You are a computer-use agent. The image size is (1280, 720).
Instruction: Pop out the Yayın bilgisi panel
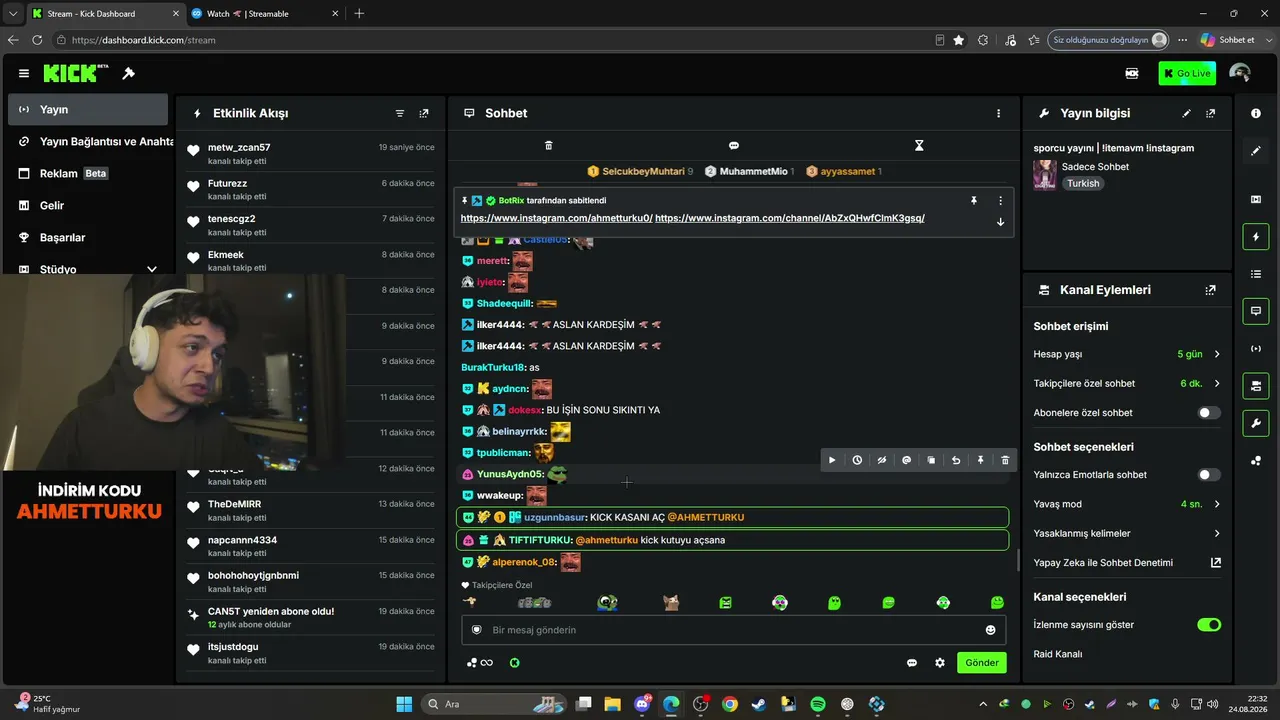click(1211, 114)
